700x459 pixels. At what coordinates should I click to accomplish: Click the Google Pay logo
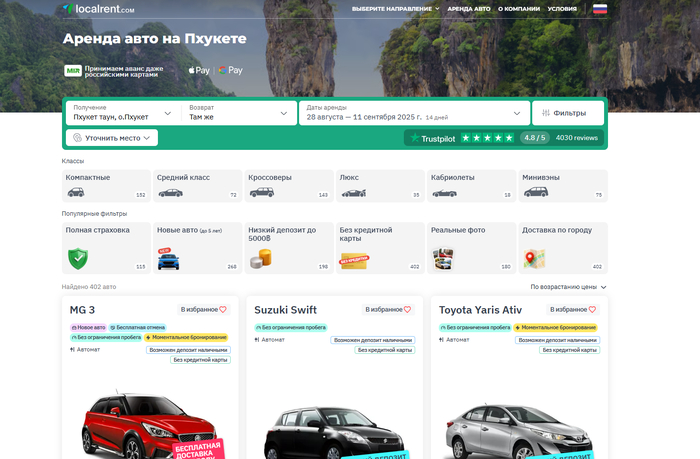230,70
